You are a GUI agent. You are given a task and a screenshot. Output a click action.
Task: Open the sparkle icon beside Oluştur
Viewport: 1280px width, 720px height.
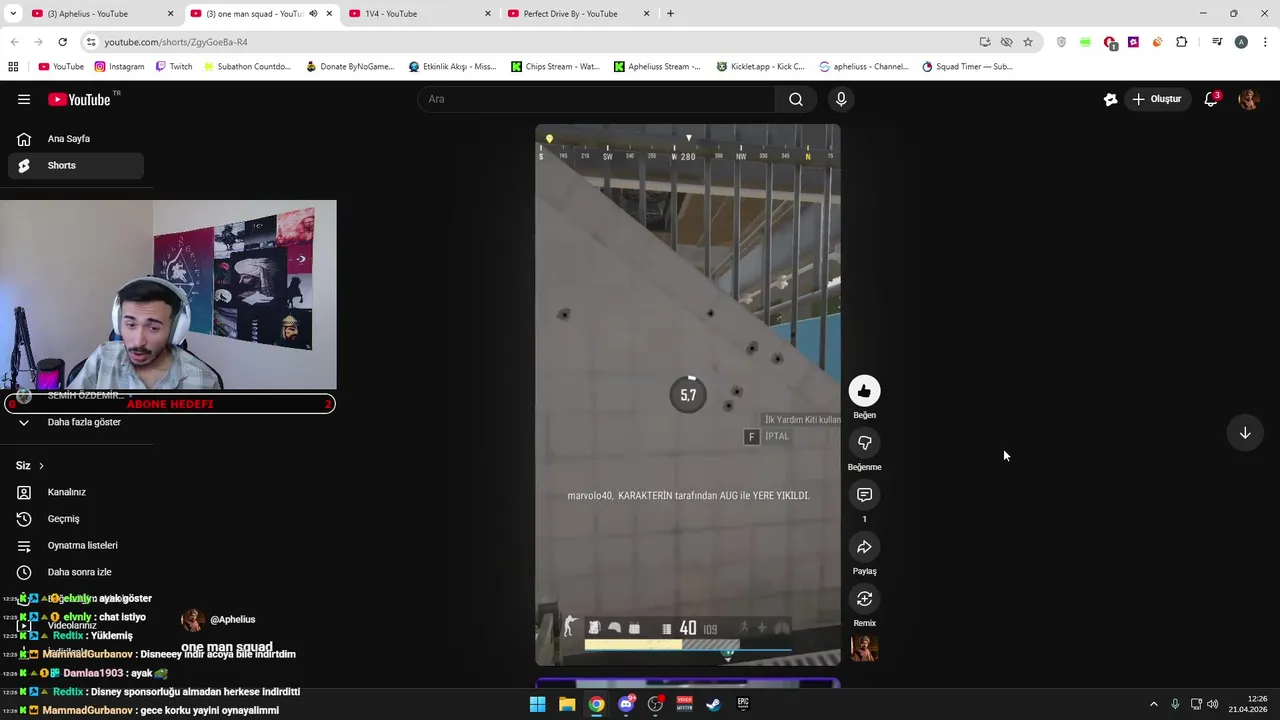(1110, 99)
